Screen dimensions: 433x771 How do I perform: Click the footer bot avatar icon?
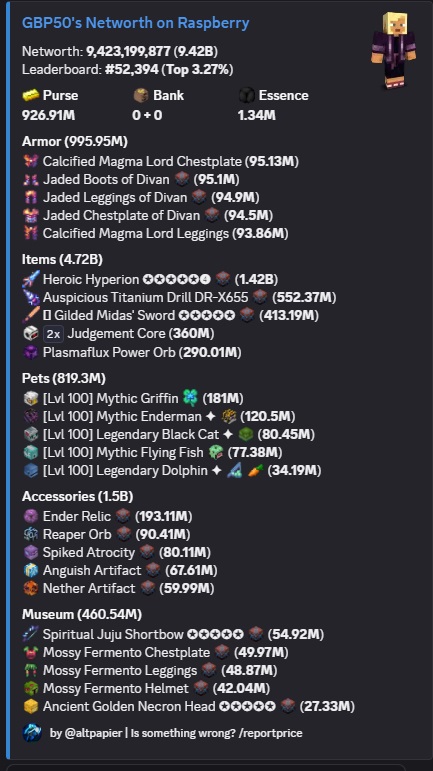tap(32, 733)
